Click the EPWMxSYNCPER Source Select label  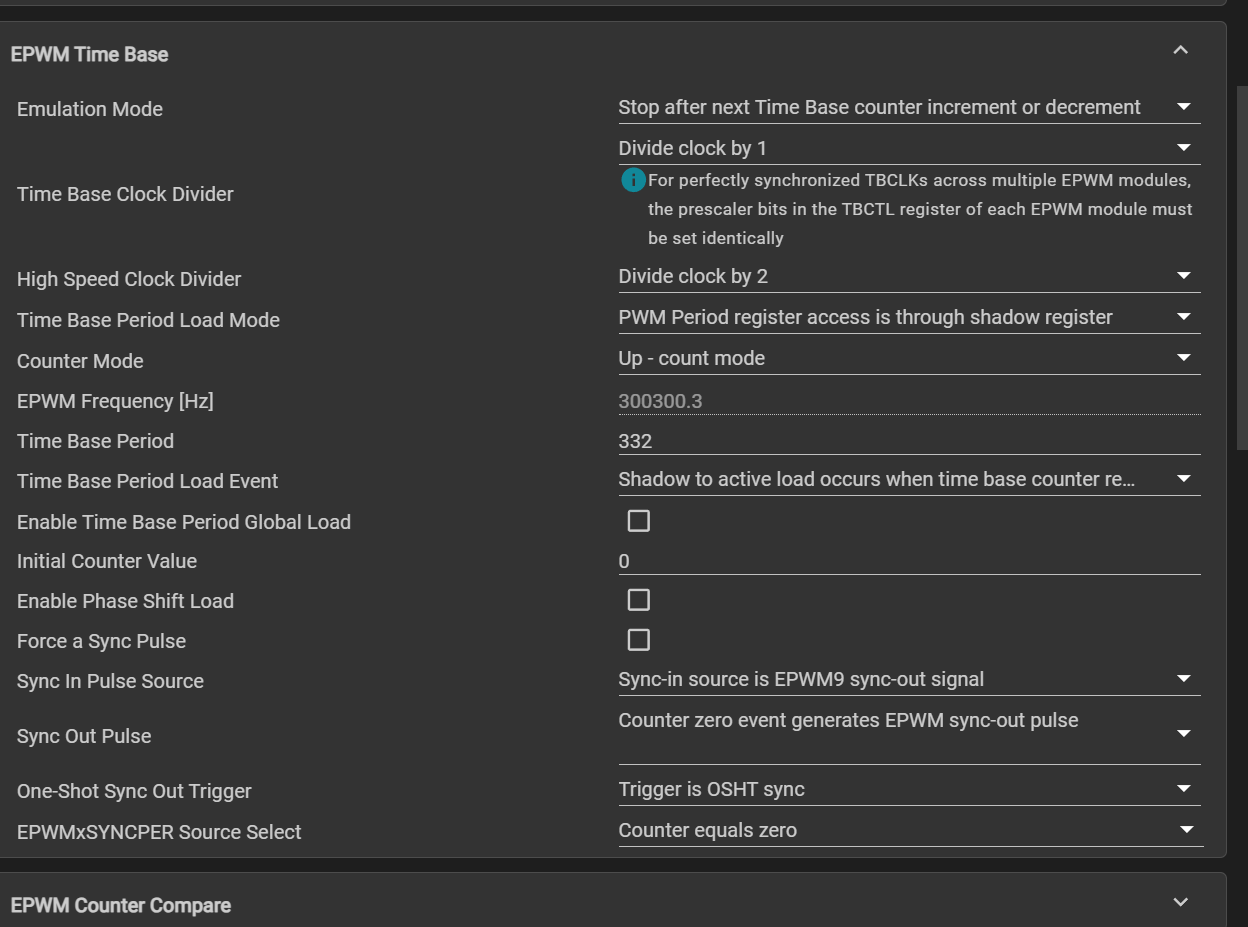click(159, 832)
